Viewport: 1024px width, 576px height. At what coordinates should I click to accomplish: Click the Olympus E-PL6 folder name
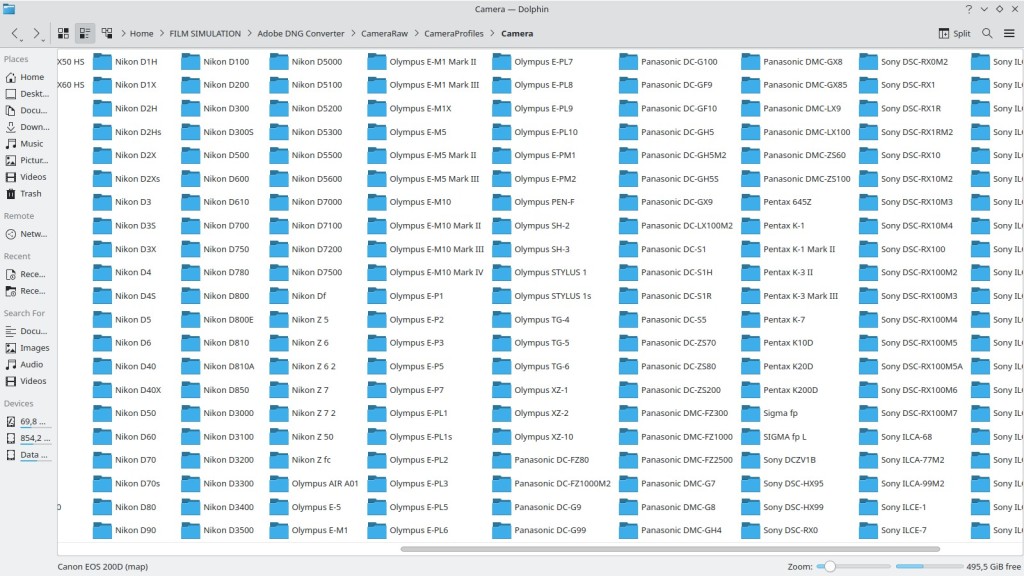coord(419,530)
